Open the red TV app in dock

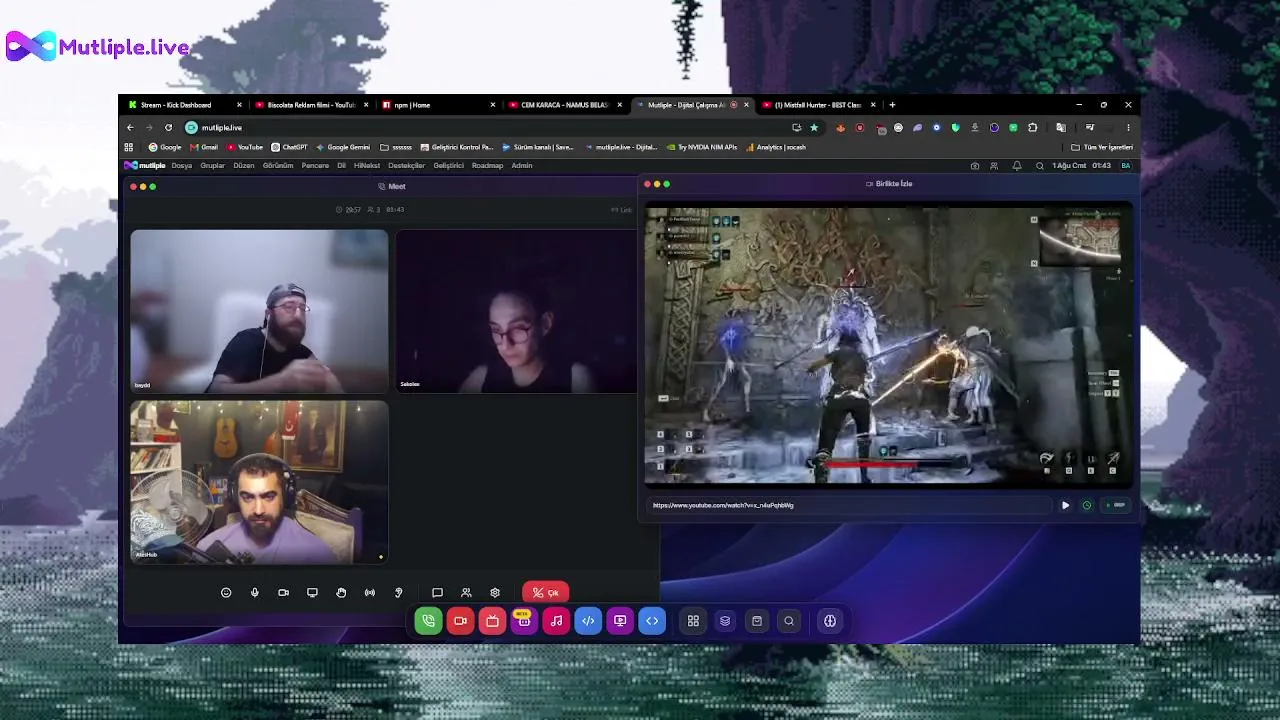(x=492, y=621)
